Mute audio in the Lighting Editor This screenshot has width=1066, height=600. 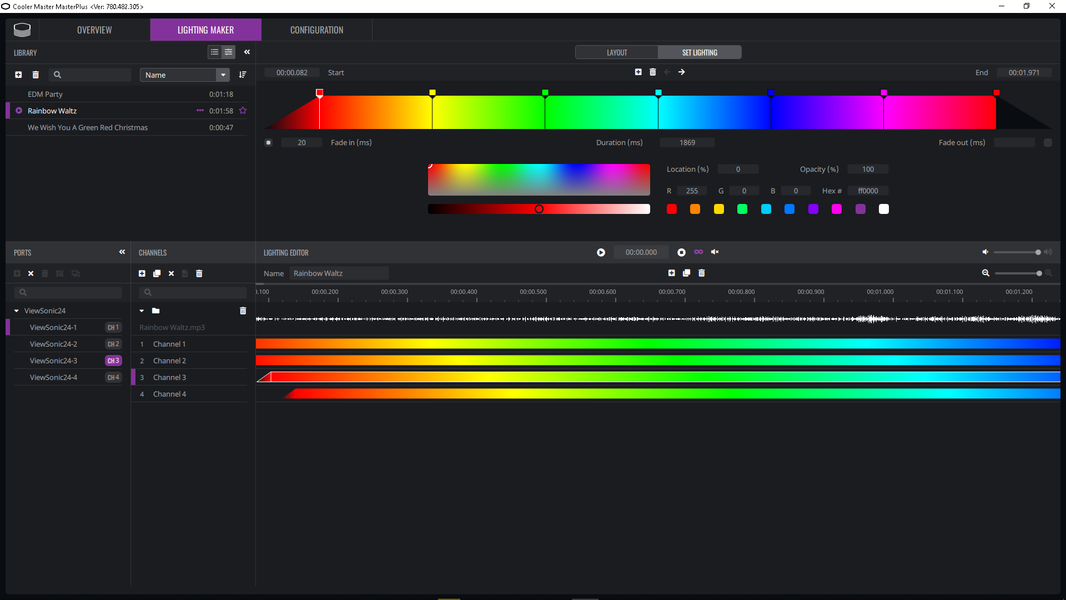715,252
